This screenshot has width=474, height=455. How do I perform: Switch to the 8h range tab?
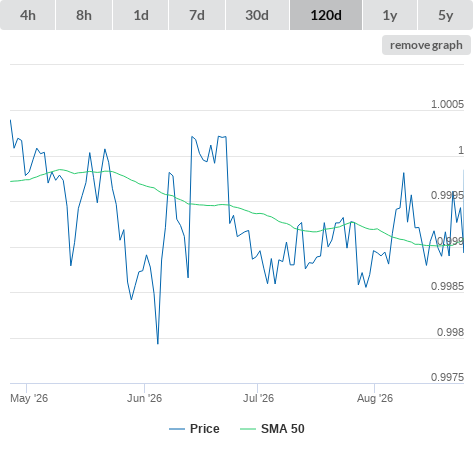84,15
